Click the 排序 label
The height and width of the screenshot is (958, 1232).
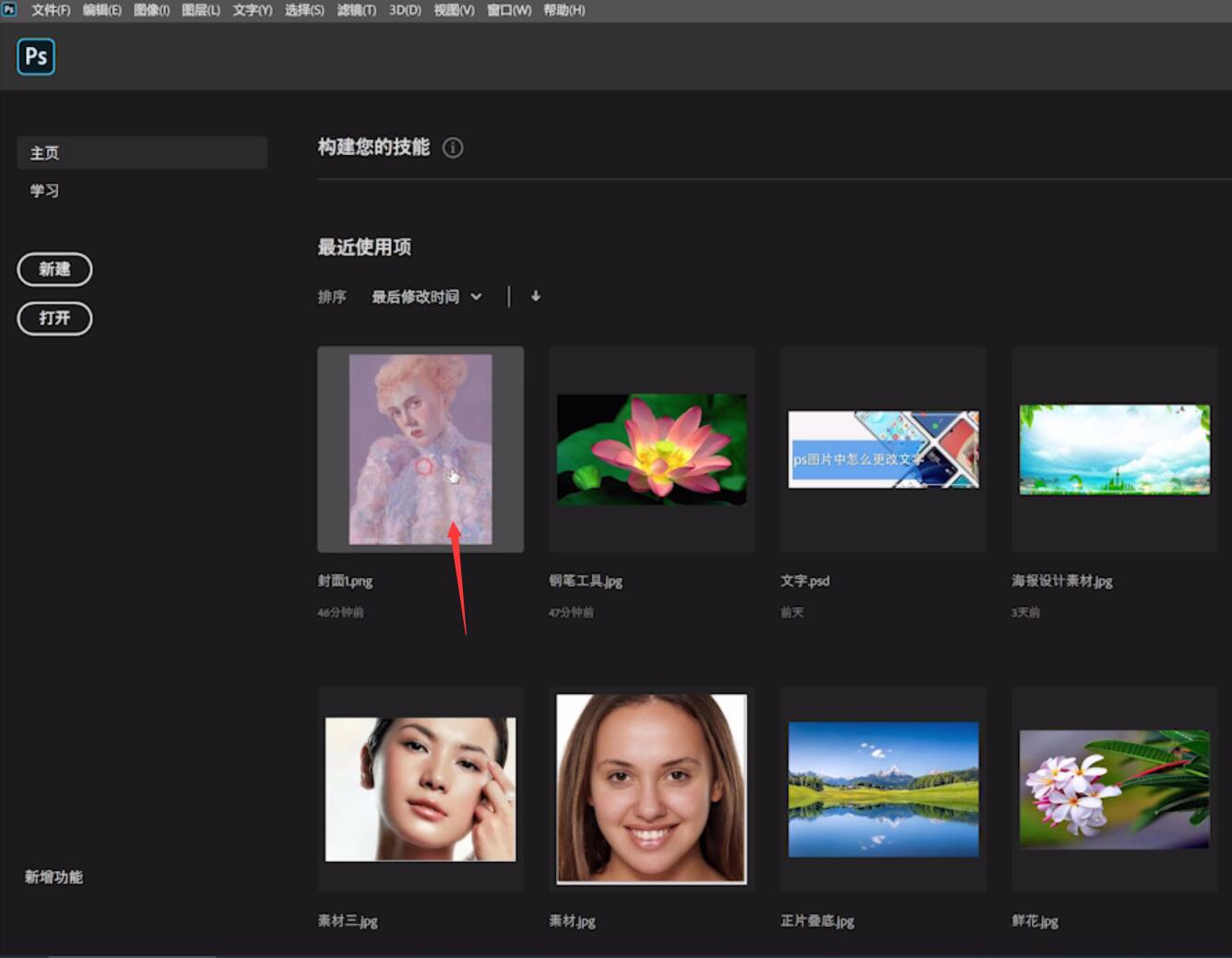click(x=332, y=297)
